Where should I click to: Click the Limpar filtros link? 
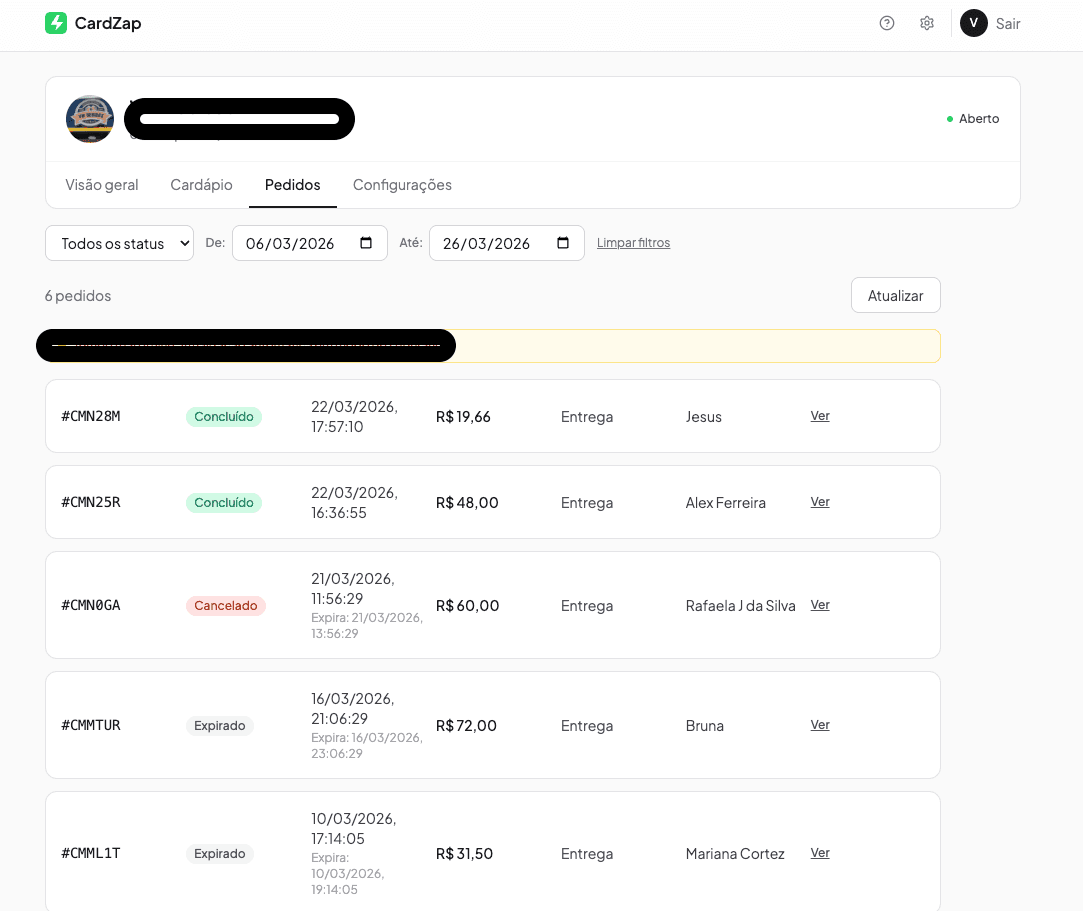[633, 242]
